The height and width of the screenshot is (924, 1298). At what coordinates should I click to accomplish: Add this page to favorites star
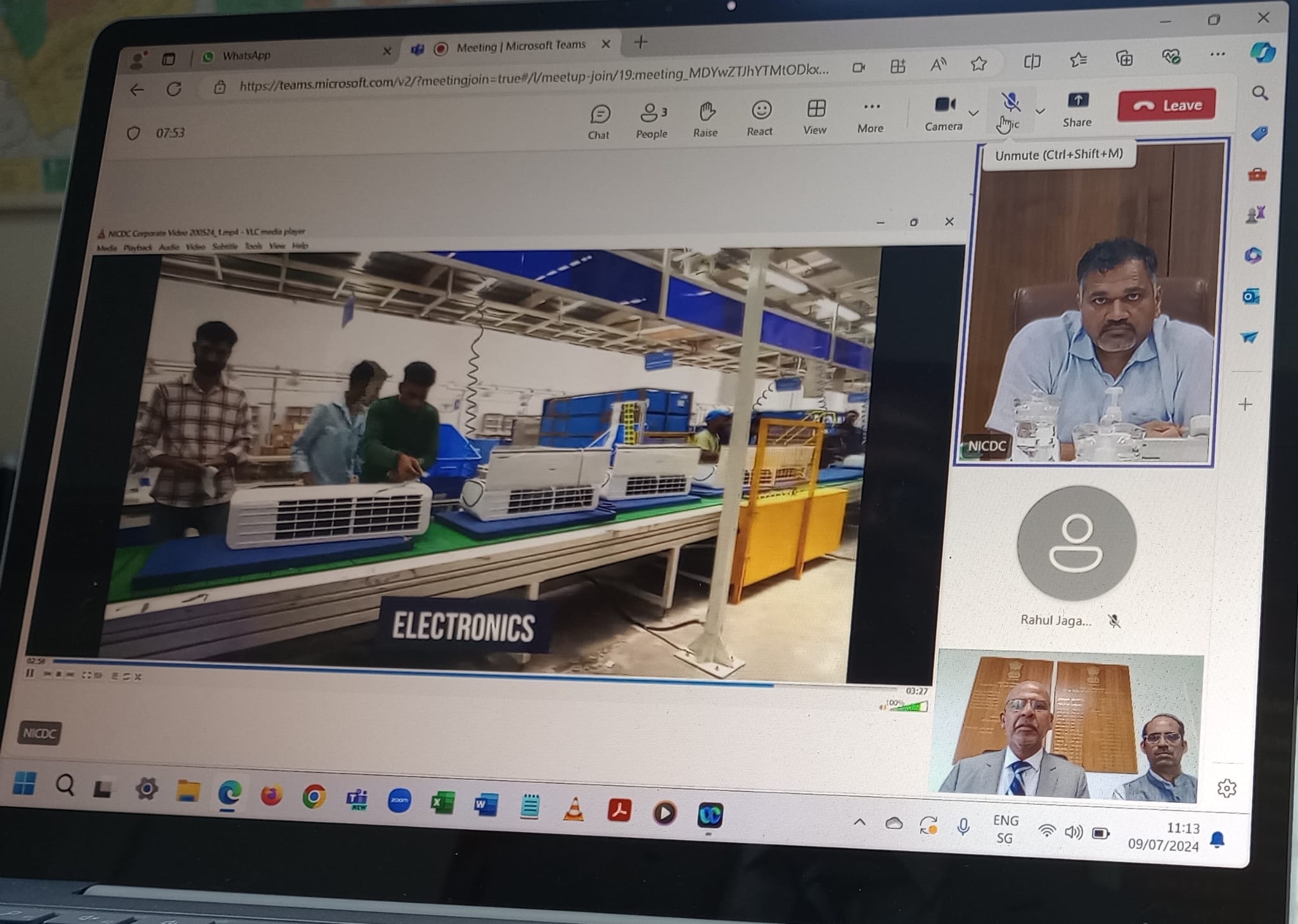pos(979,63)
